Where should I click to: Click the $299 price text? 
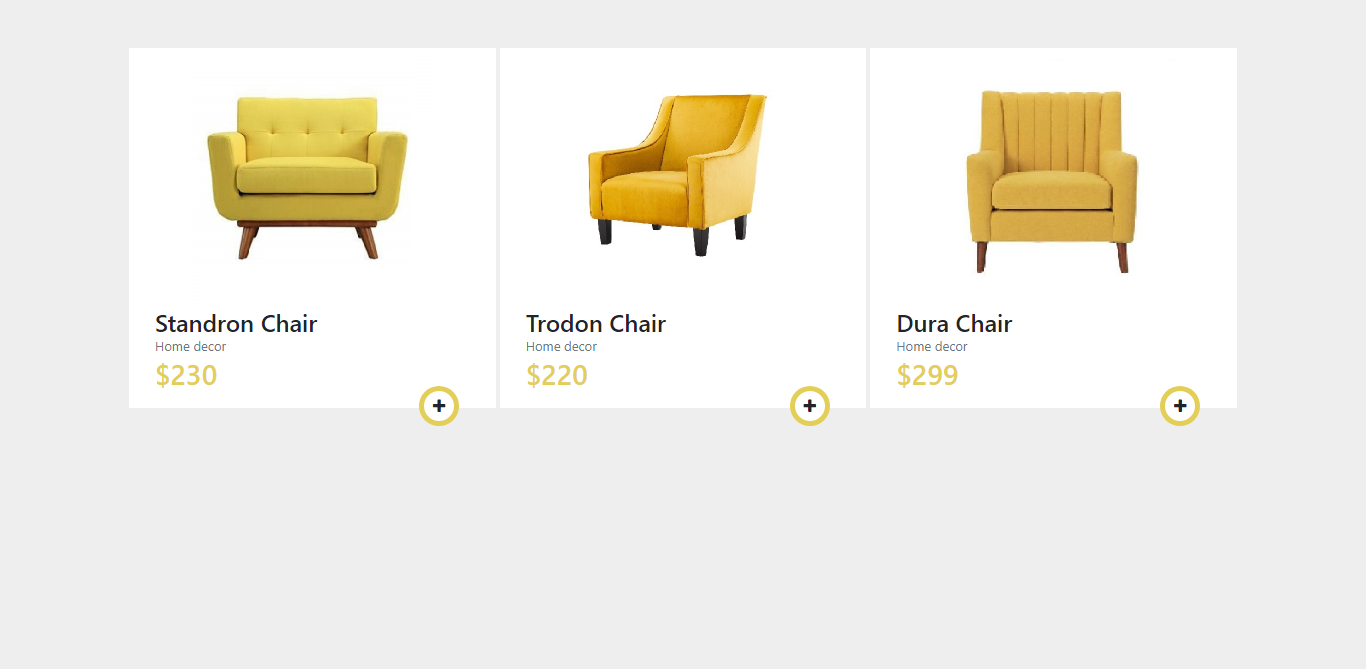927,375
